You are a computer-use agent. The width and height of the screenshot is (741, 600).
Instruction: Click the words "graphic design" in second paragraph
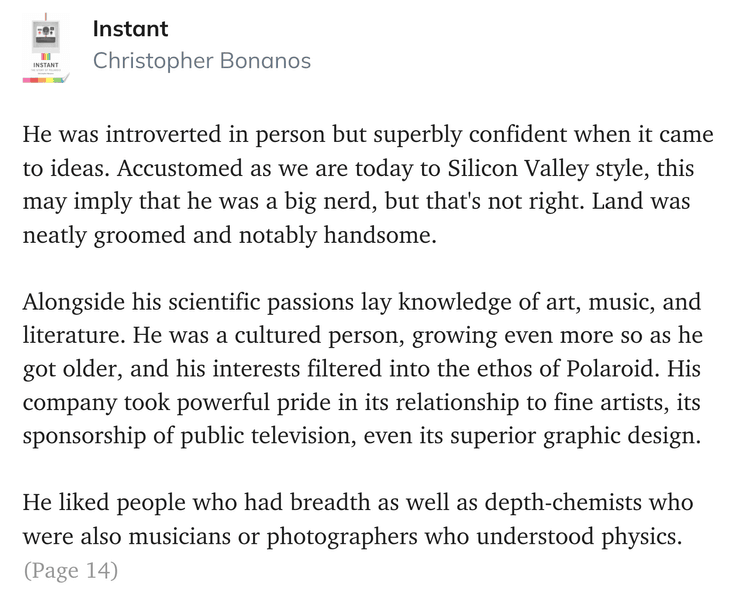[x=622, y=436]
